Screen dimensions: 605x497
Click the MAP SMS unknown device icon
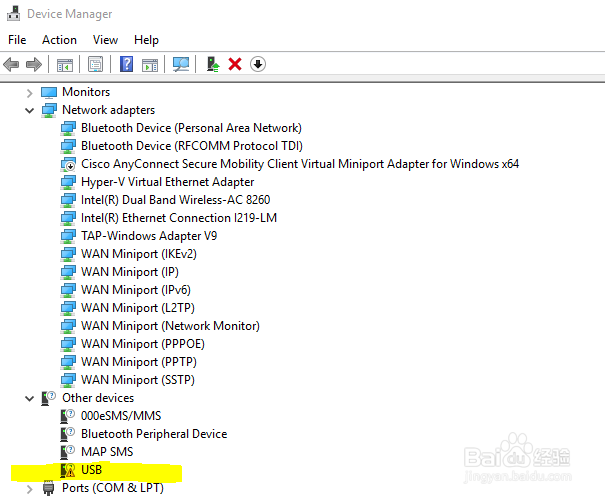click(68, 452)
